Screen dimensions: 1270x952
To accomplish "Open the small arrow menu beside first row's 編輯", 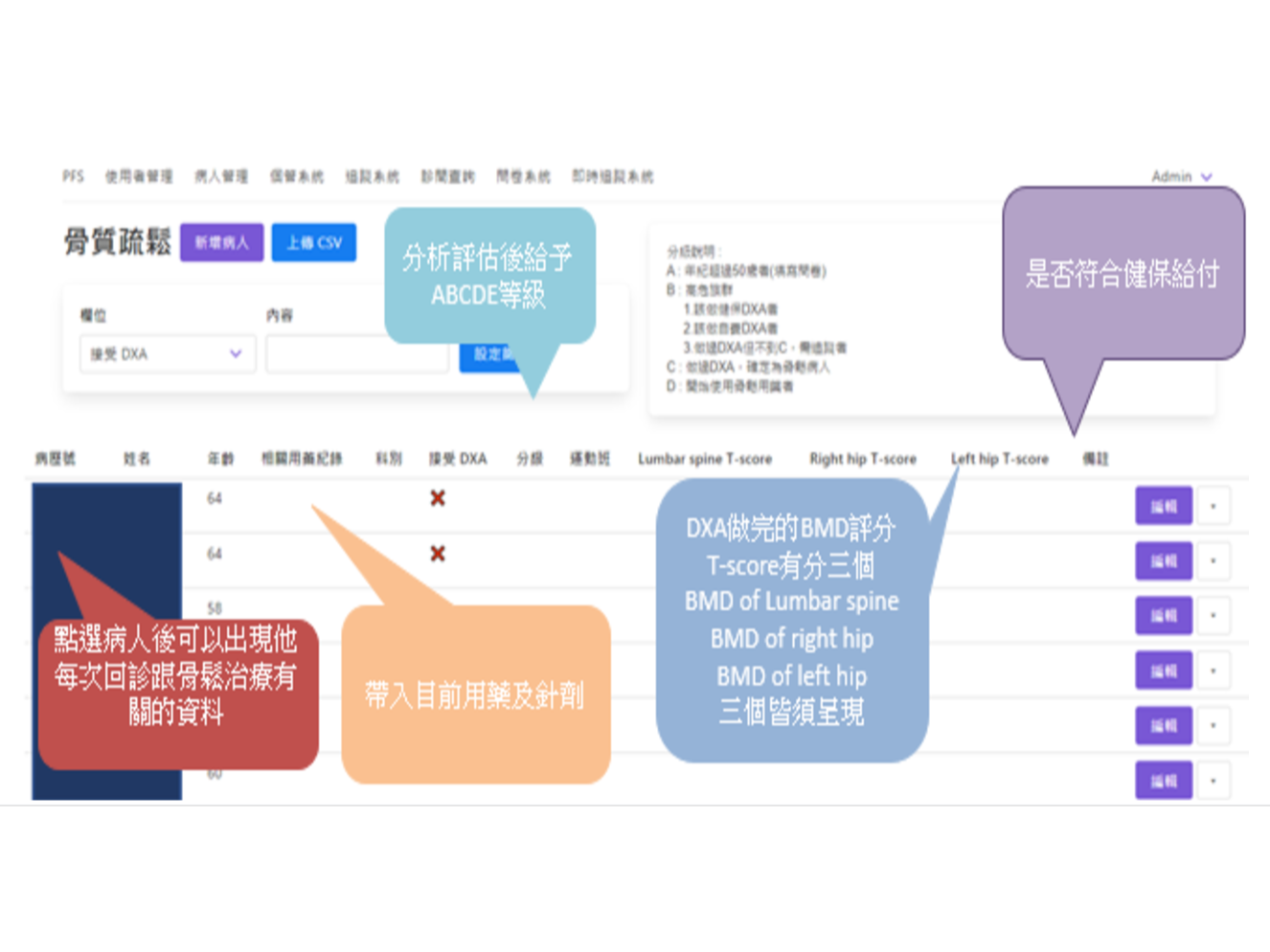I will coord(1213,506).
